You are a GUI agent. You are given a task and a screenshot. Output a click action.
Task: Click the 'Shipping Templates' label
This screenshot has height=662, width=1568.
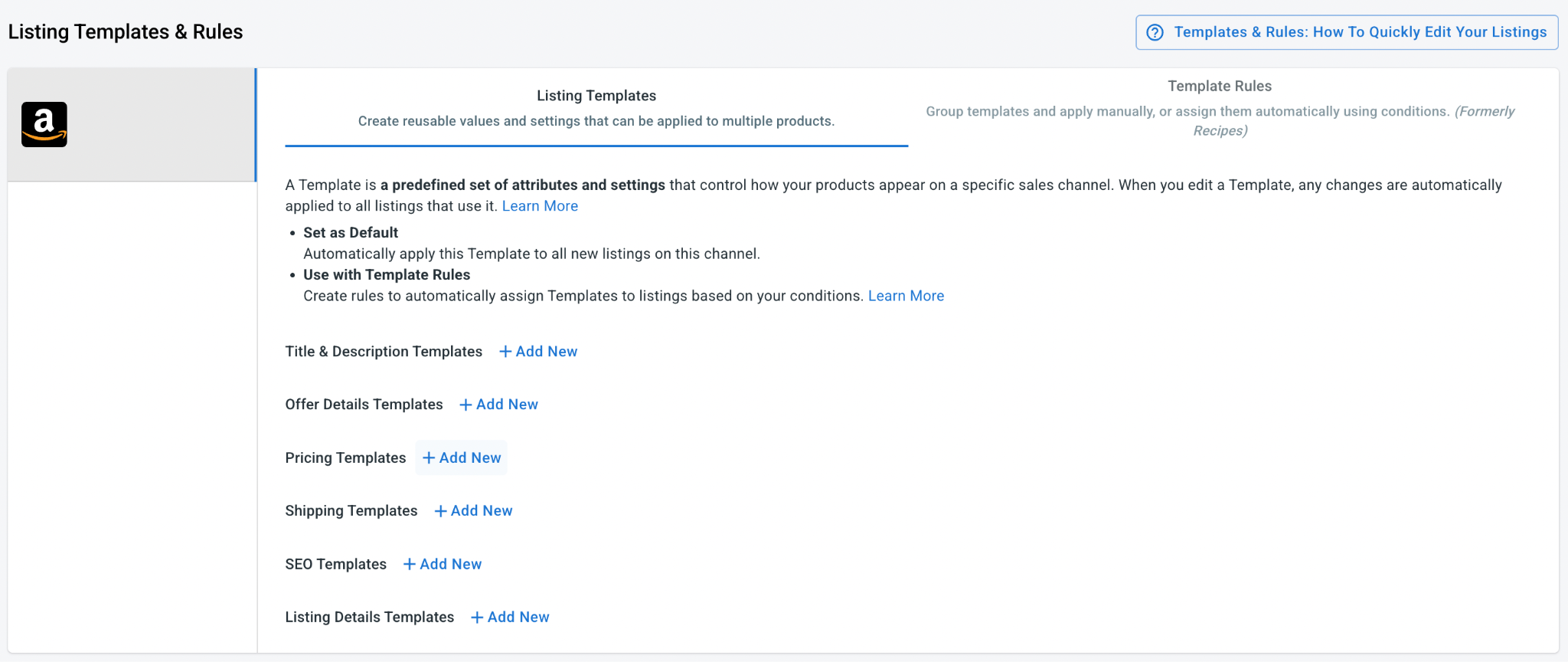(351, 511)
